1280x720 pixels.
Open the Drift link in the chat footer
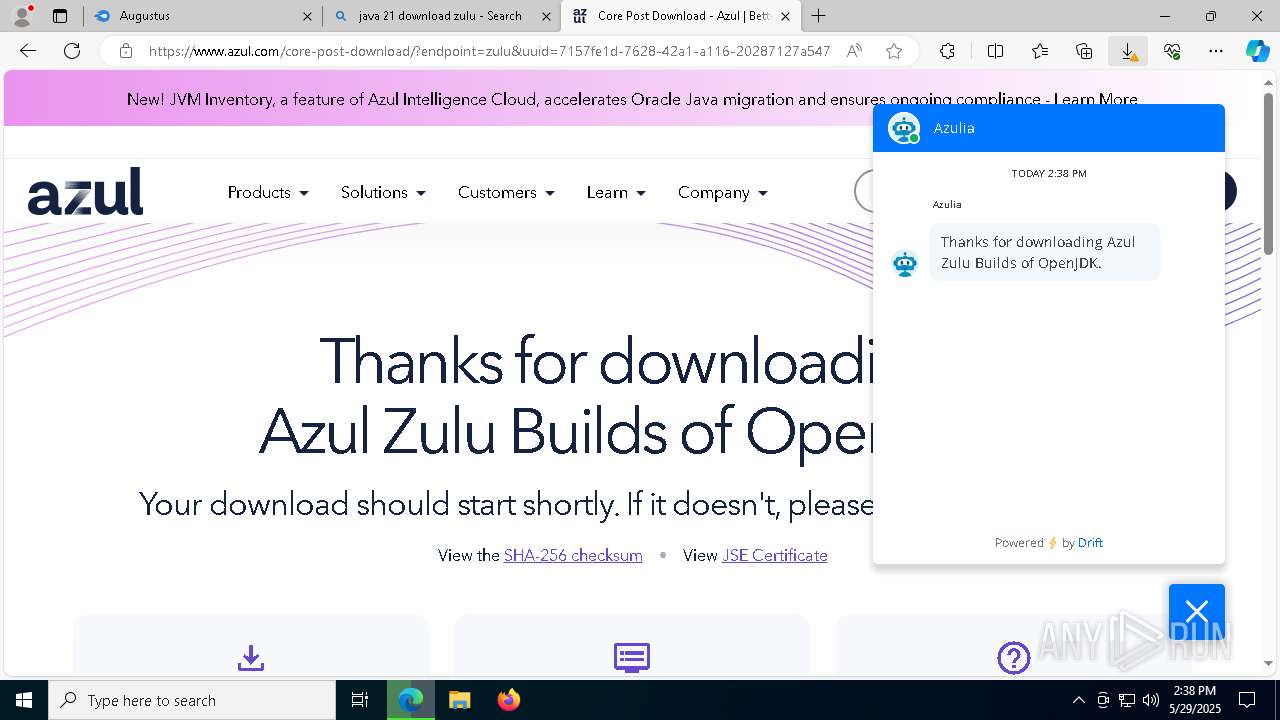(x=1090, y=542)
